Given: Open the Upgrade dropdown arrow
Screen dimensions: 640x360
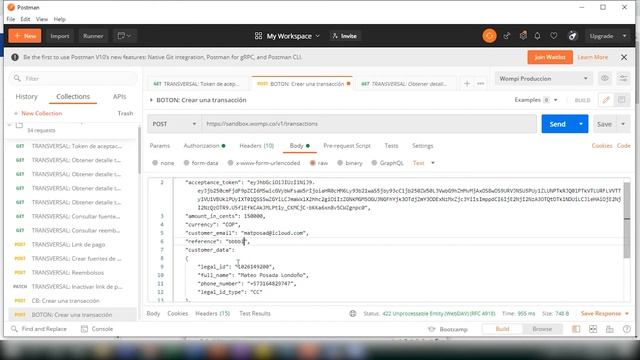Looking at the screenshot, I should [624, 36].
